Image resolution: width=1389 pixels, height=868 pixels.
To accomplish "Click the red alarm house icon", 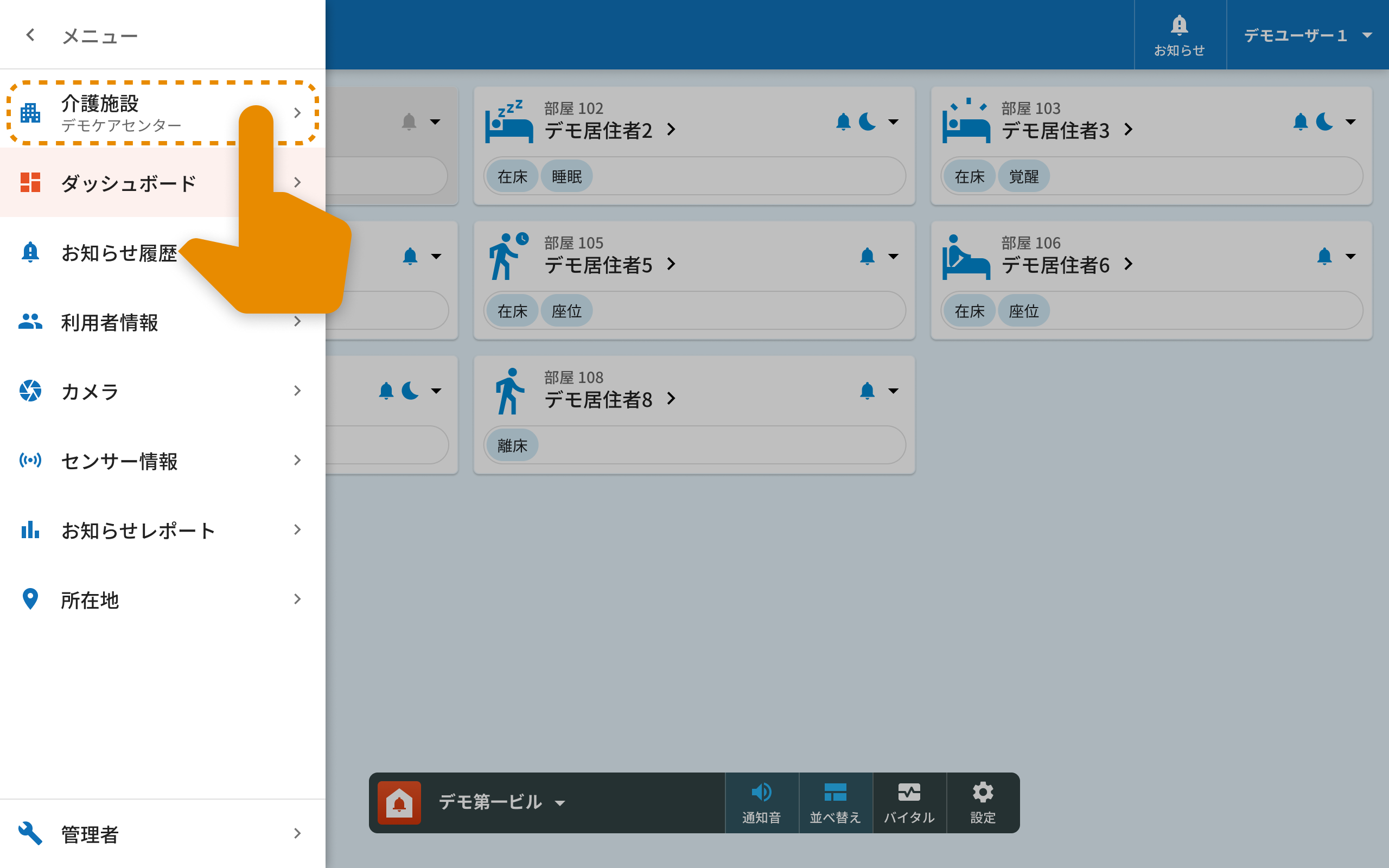I will point(399,802).
